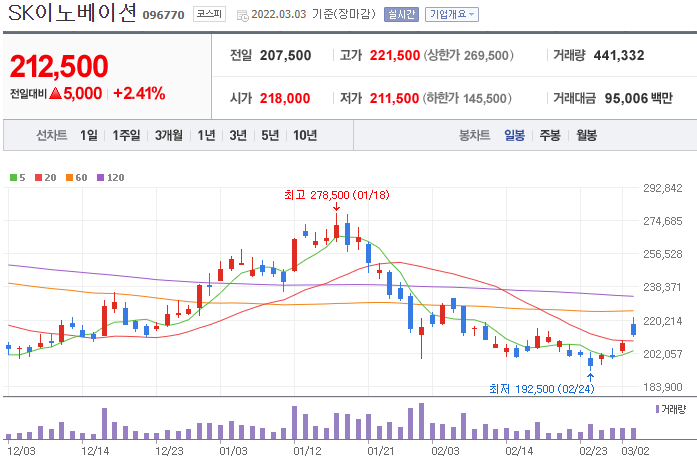
Task: Click the calendar clock icon beside the date
Action: point(243,16)
